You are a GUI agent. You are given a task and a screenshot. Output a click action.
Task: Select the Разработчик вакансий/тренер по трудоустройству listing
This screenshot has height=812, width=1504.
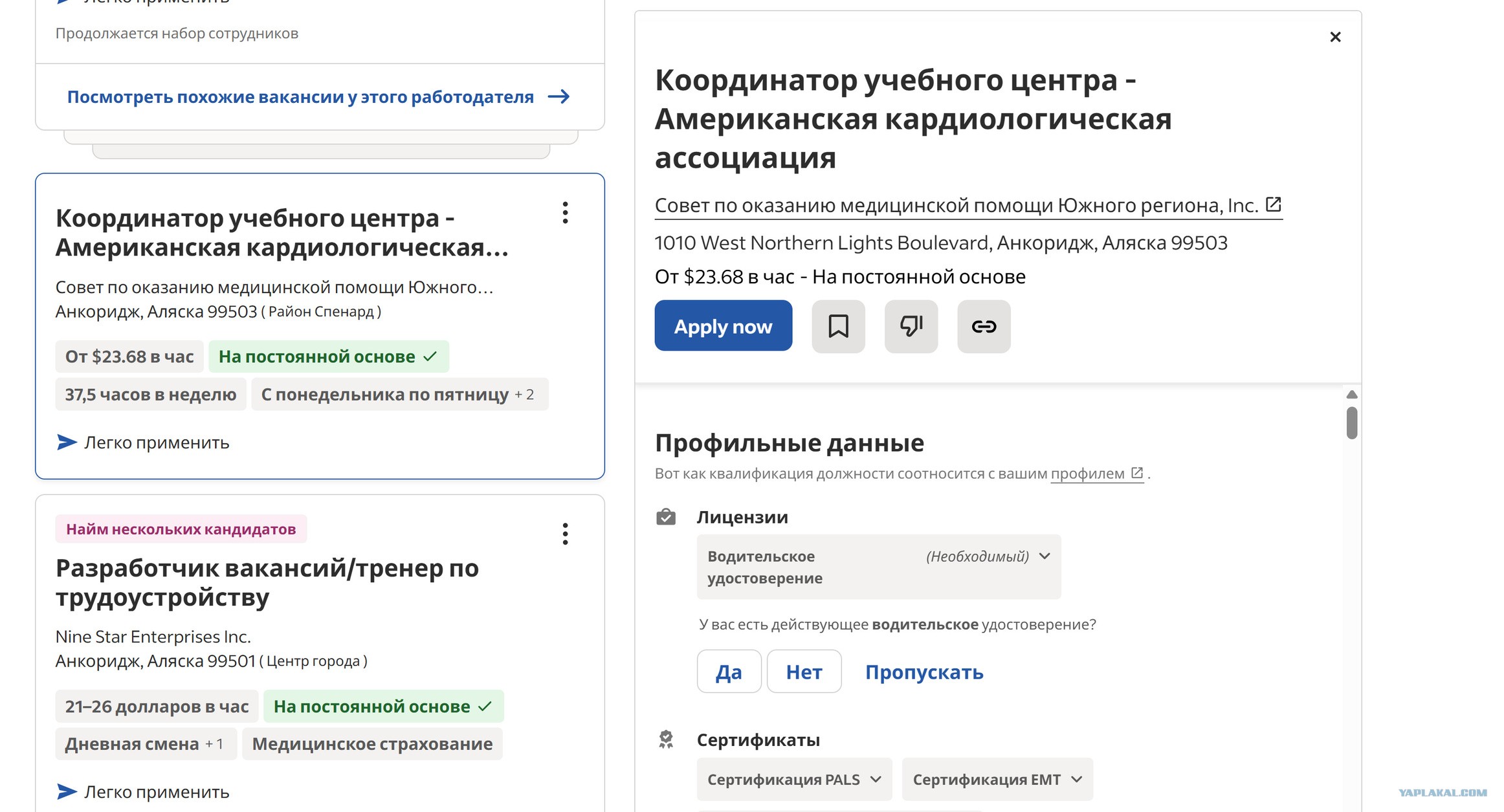pos(267,582)
